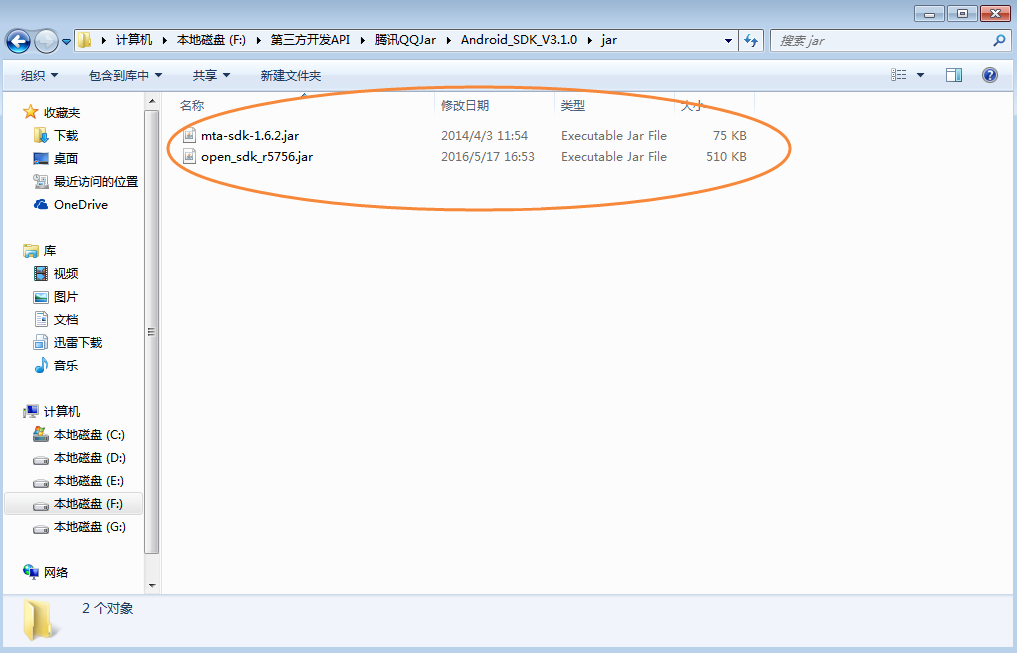Refresh the current folder view
Screen dimensions: 1017x653
751,41
